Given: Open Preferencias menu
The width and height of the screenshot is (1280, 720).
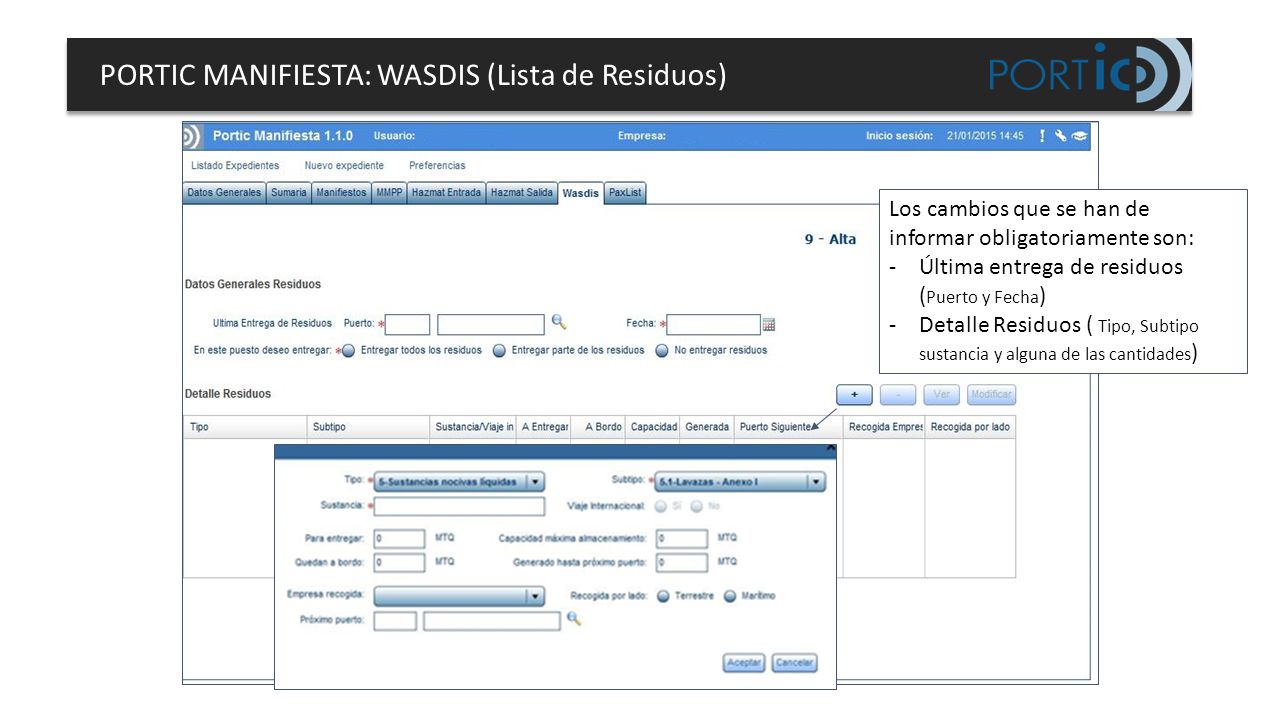Looking at the screenshot, I should click(437, 166).
